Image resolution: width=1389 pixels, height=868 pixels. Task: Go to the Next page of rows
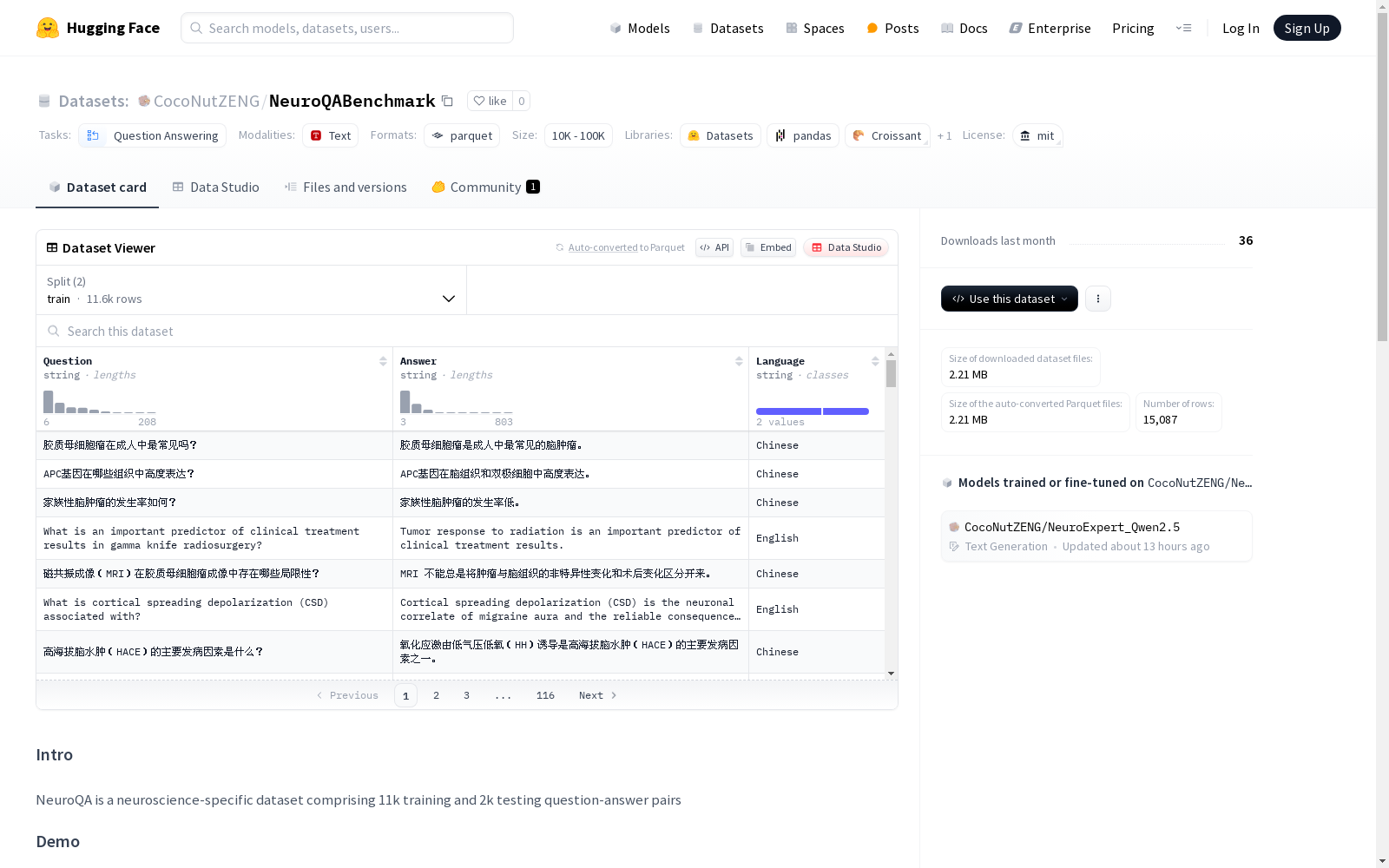click(598, 695)
